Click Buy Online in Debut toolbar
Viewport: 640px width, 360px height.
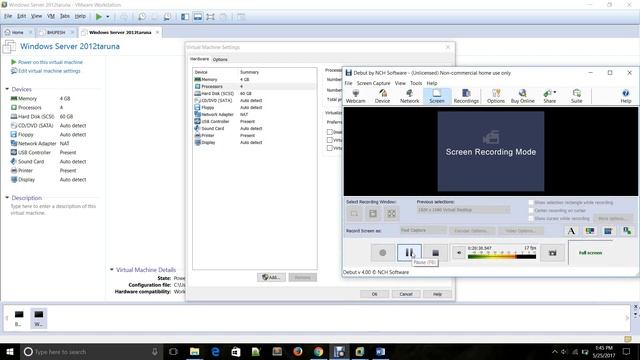tap(522, 96)
